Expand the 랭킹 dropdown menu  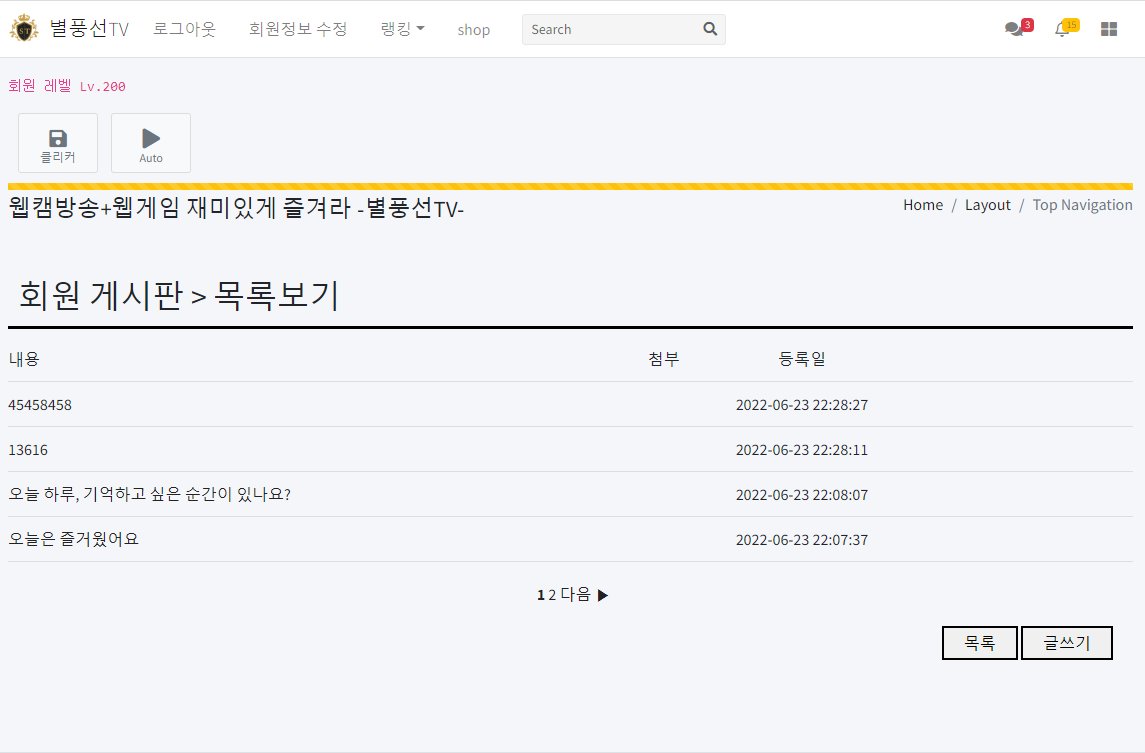click(x=402, y=29)
